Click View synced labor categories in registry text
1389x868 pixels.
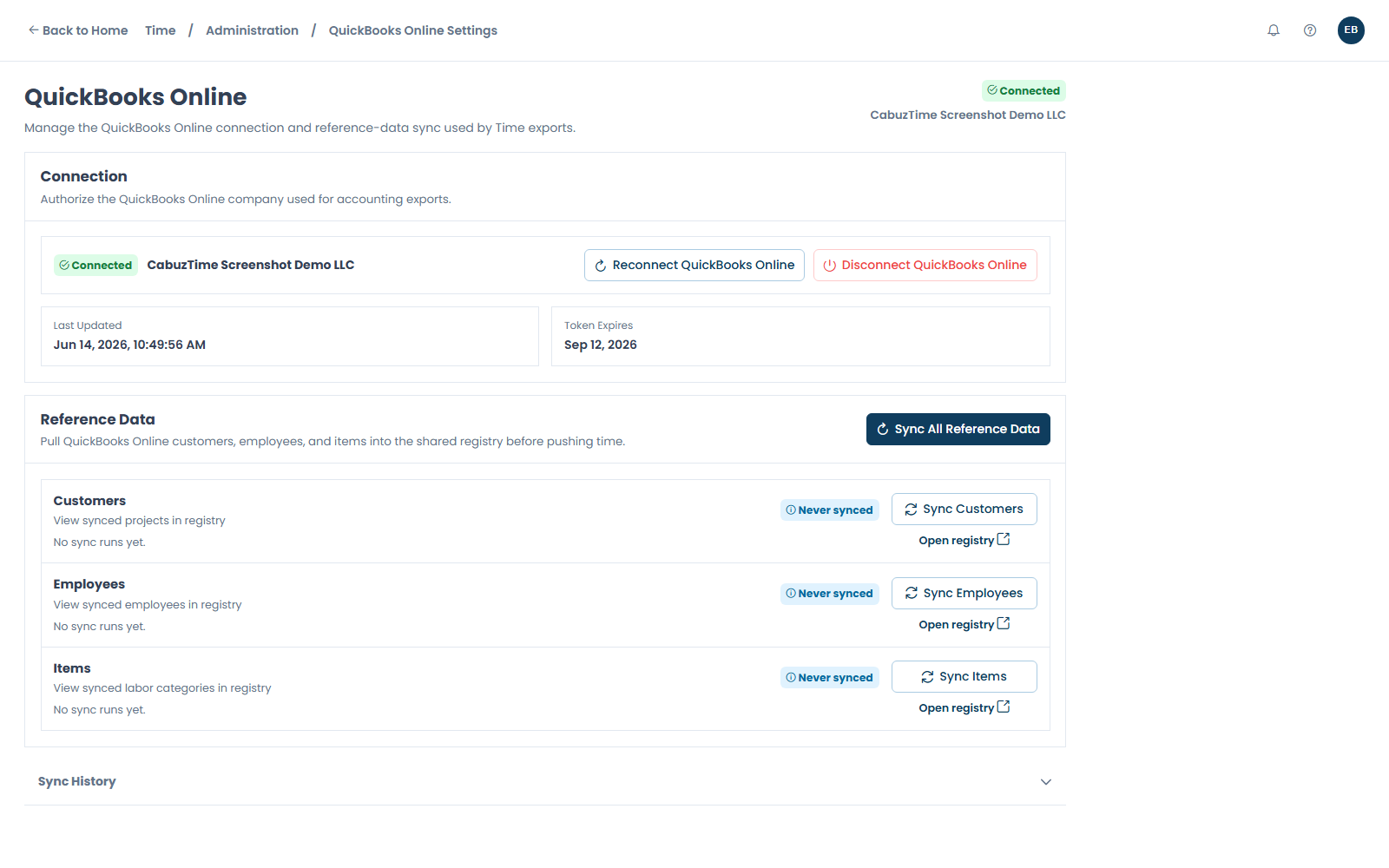click(162, 688)
